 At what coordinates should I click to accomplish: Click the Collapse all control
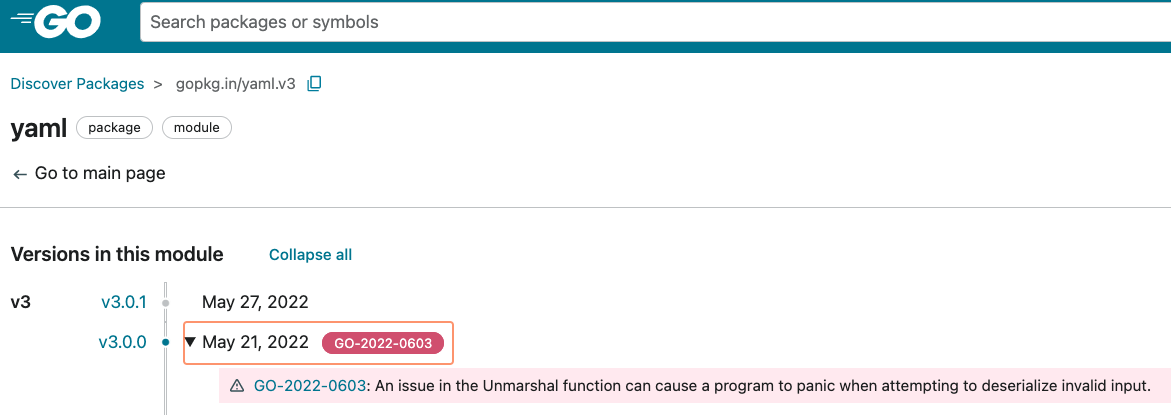pos(310,255)
